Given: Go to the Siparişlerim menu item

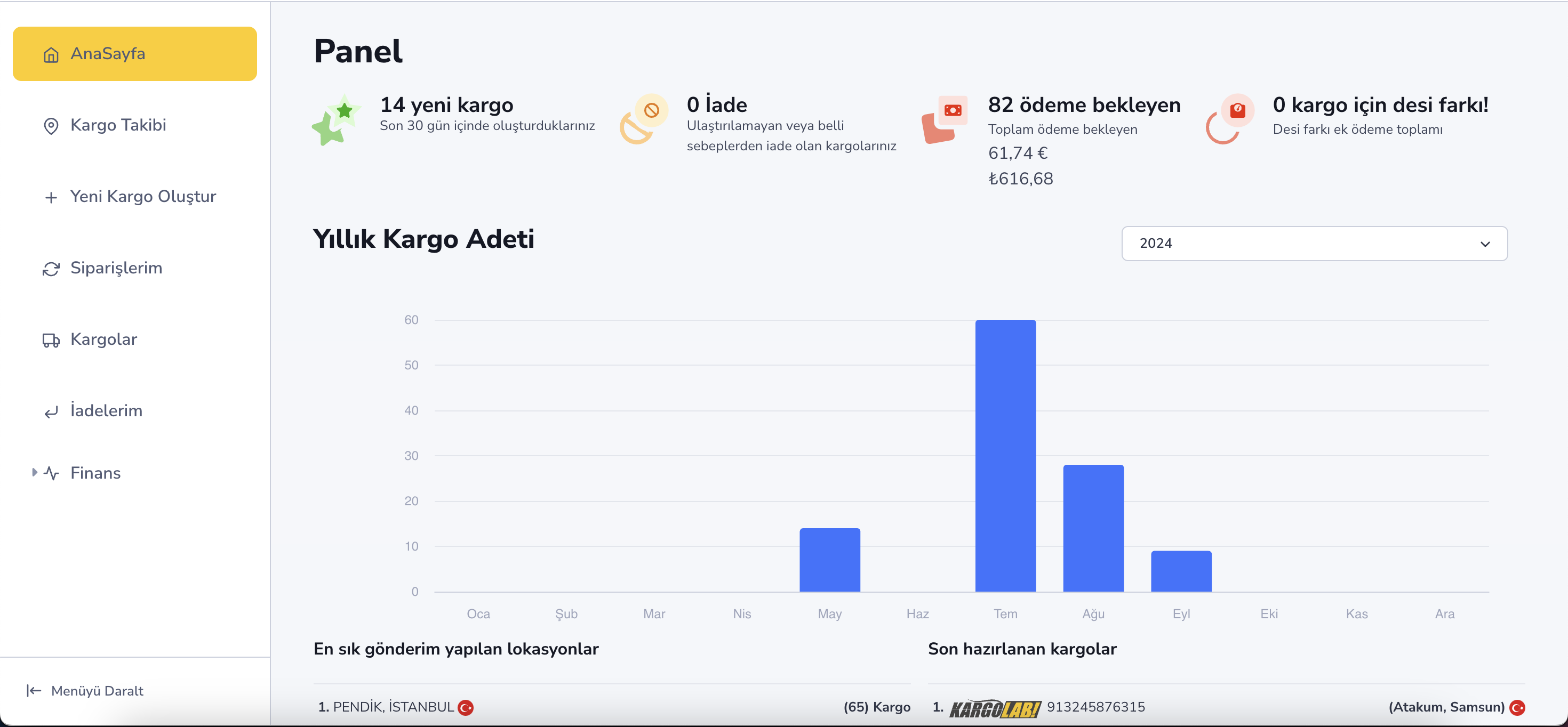Looking at the screenshot, I should pyautogui.click(x=116, y=268).
